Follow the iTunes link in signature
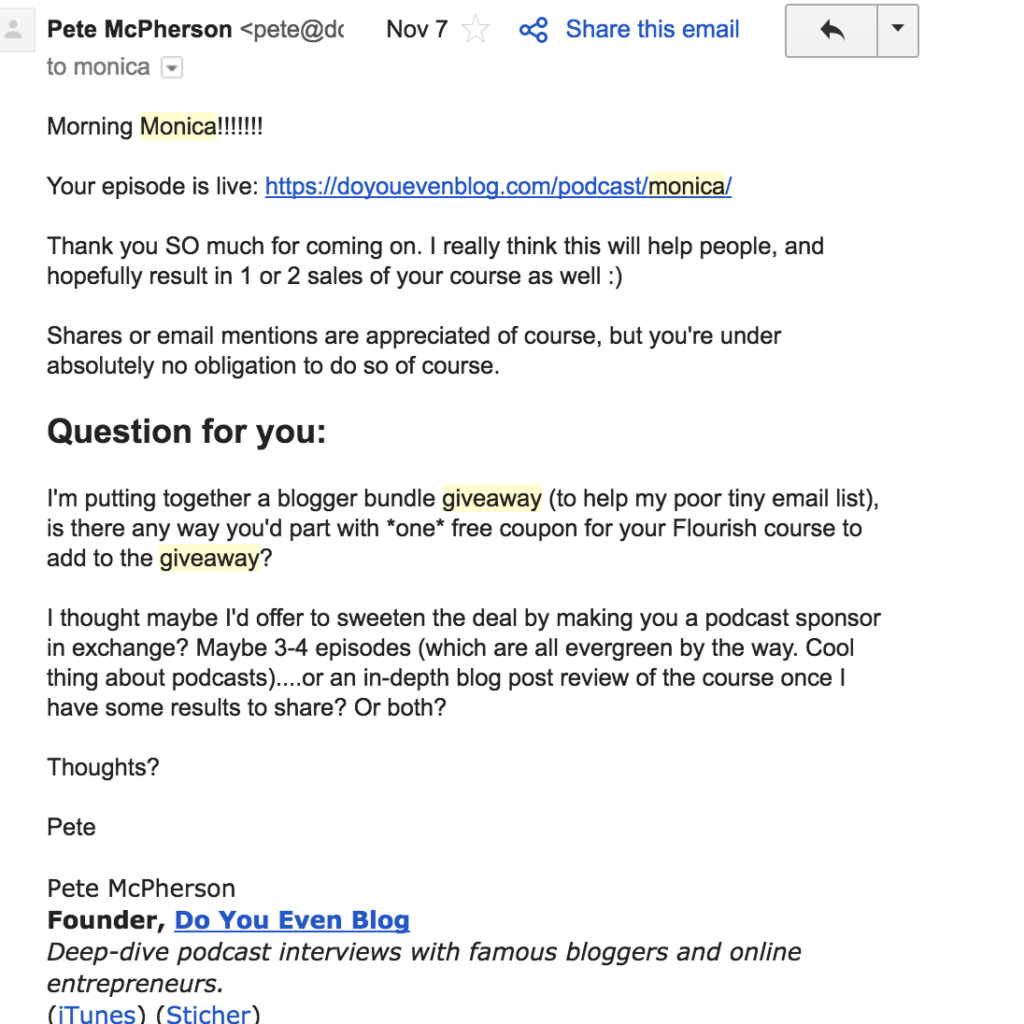This screenshot has width=1024, height=1024. [97, 1013]
